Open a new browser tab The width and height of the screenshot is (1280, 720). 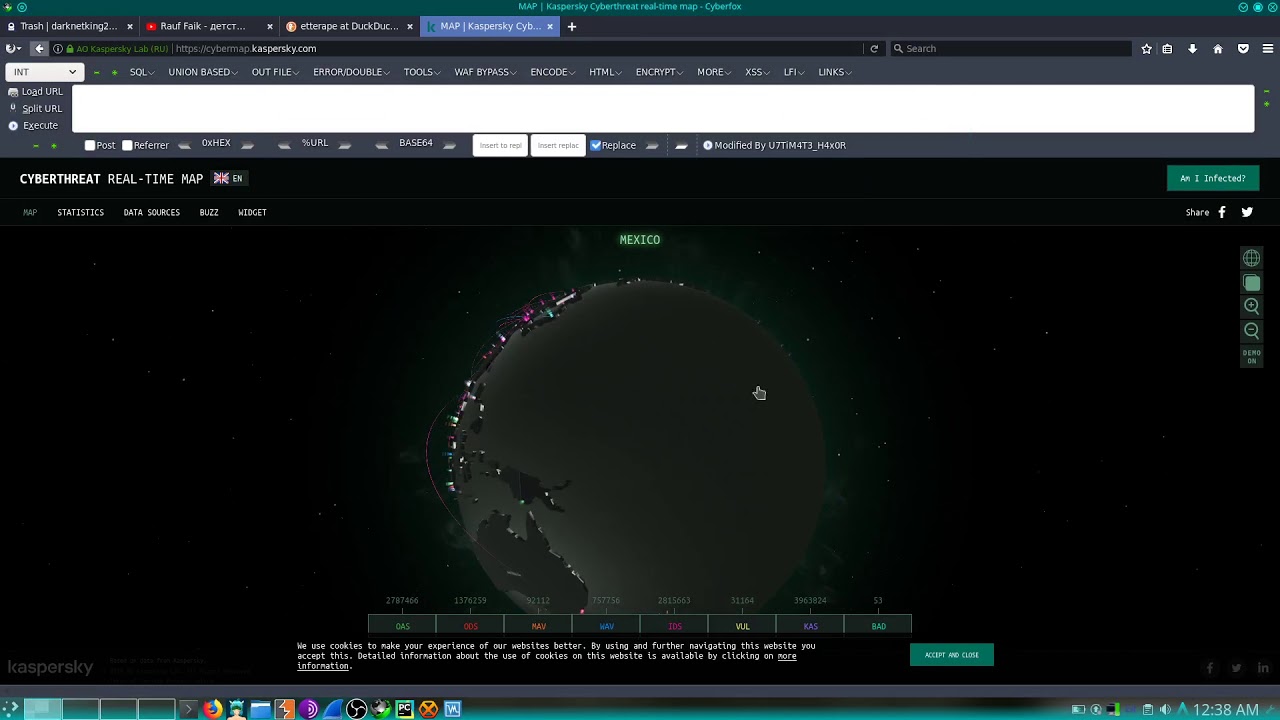(x=572, y=26)
